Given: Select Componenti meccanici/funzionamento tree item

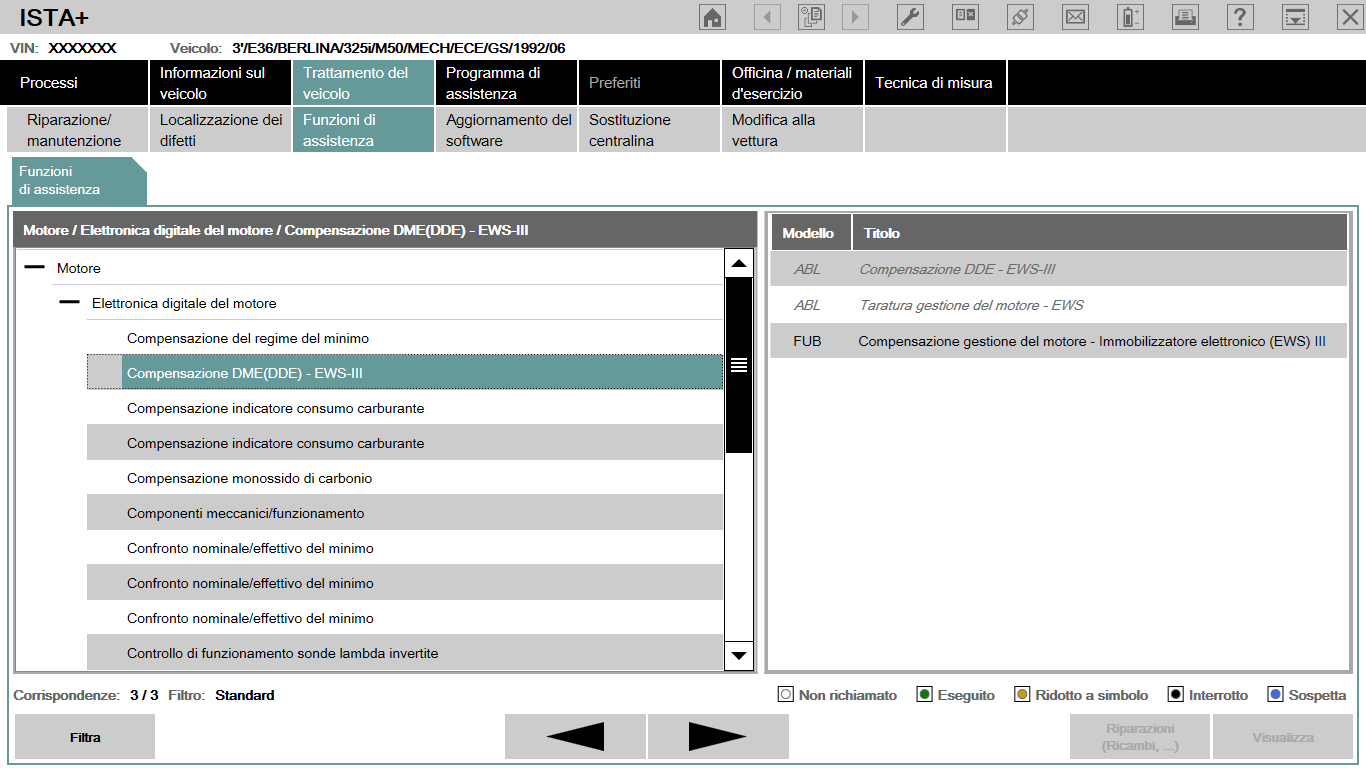Looking at the screenshot, I should point(245,513).
